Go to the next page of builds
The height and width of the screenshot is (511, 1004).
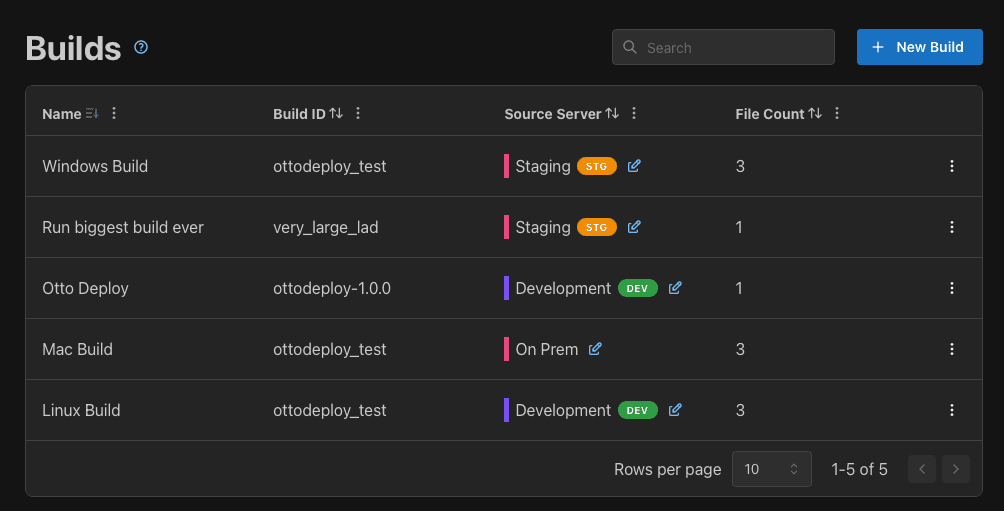click(x=956, y=469)
